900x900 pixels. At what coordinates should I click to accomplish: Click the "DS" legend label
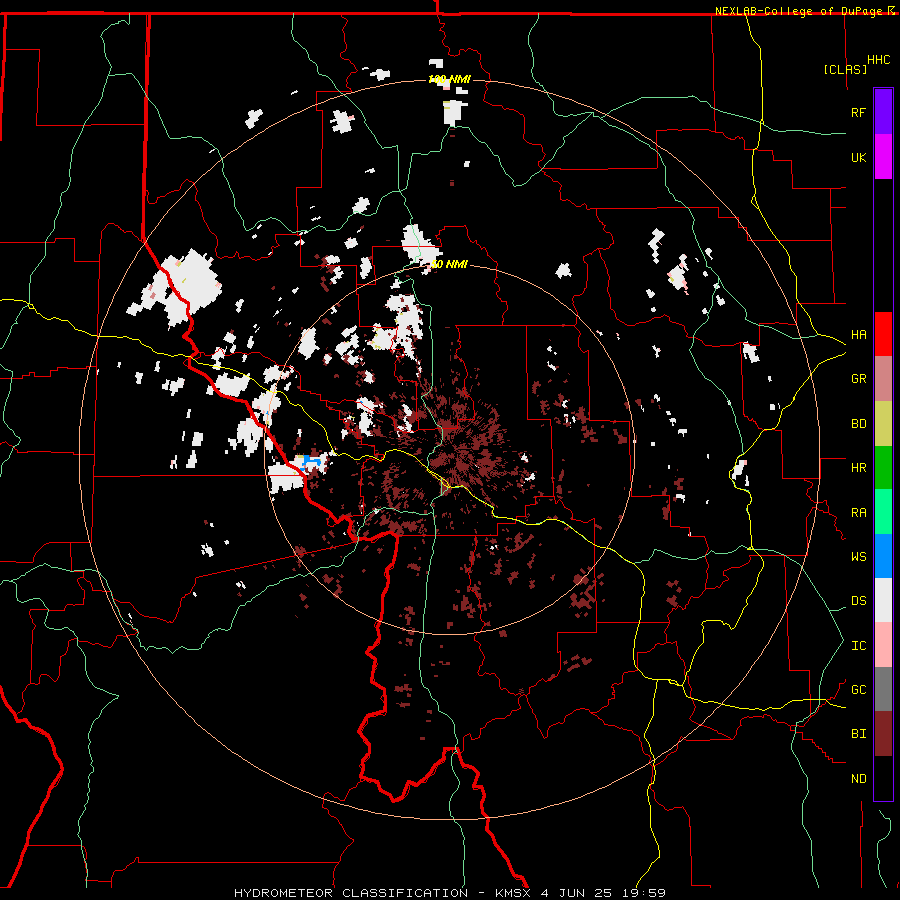858,601
